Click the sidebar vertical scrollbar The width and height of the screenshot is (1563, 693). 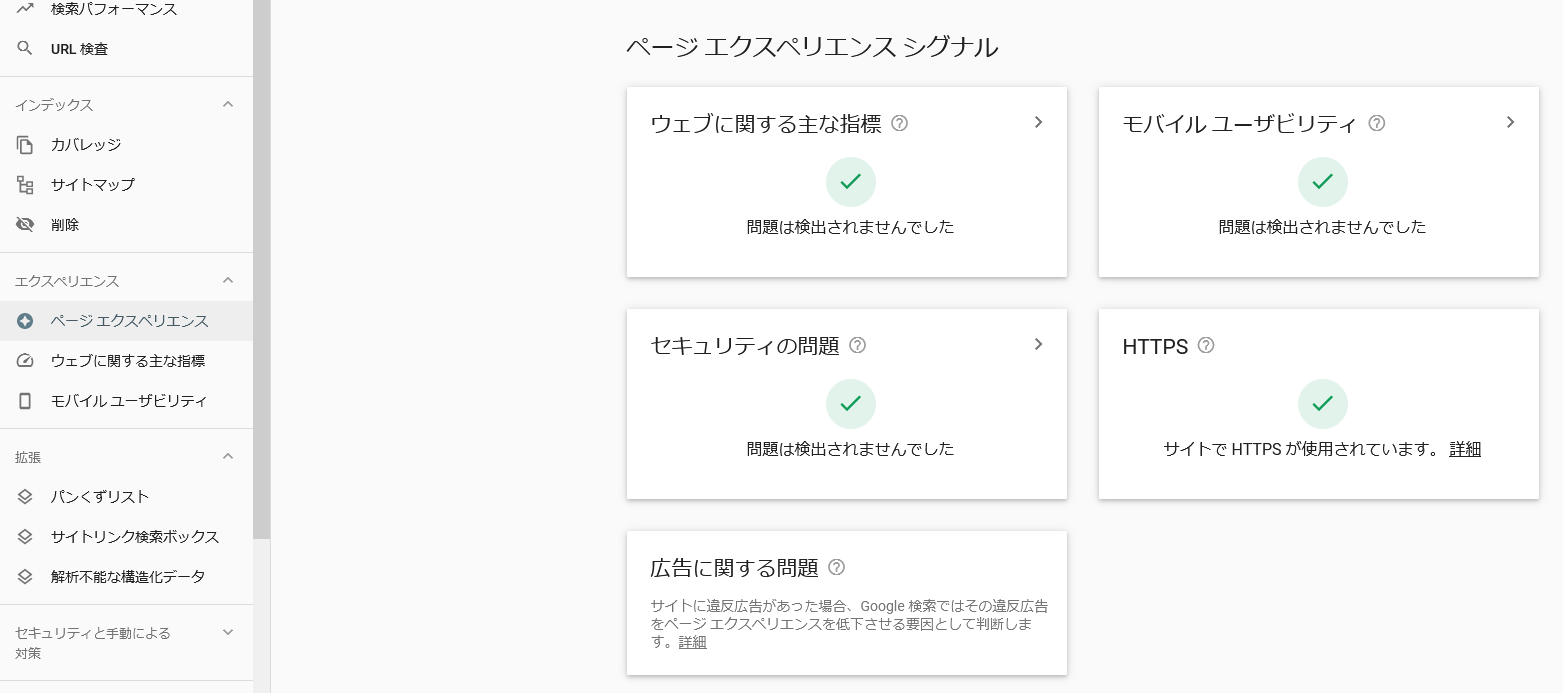pyautogui.click(x=261, y=270)
